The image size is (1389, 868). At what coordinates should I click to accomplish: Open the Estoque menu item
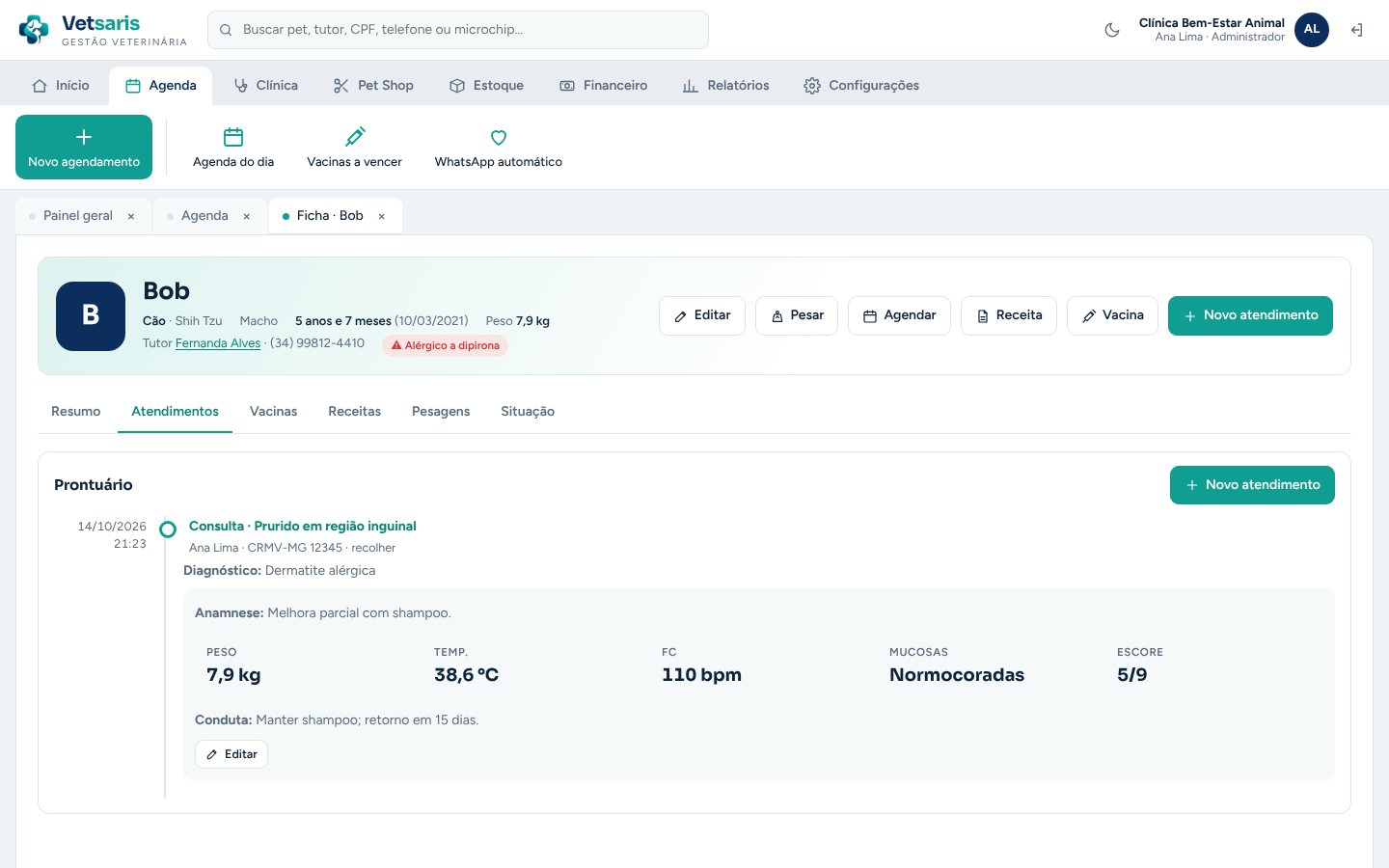tap(486, 85)
